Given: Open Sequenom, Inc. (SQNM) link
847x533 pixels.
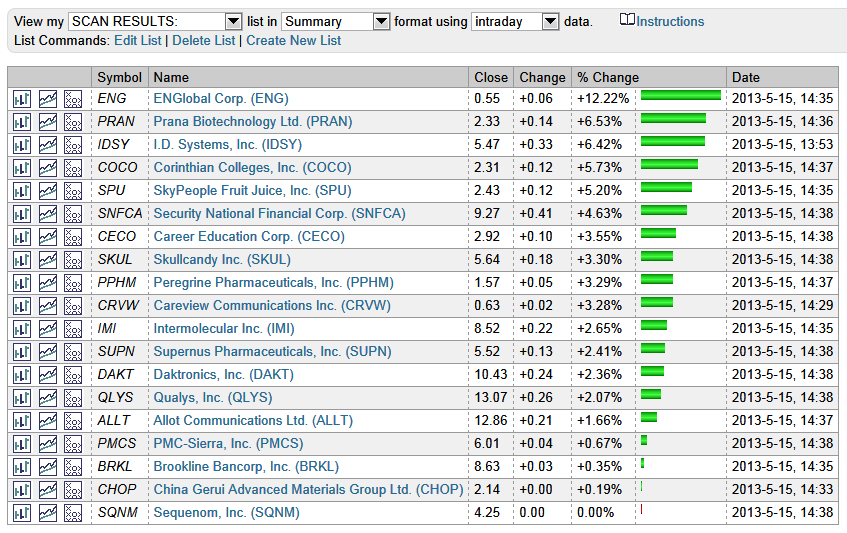Looking at the screenshot, I should [226, 512].
